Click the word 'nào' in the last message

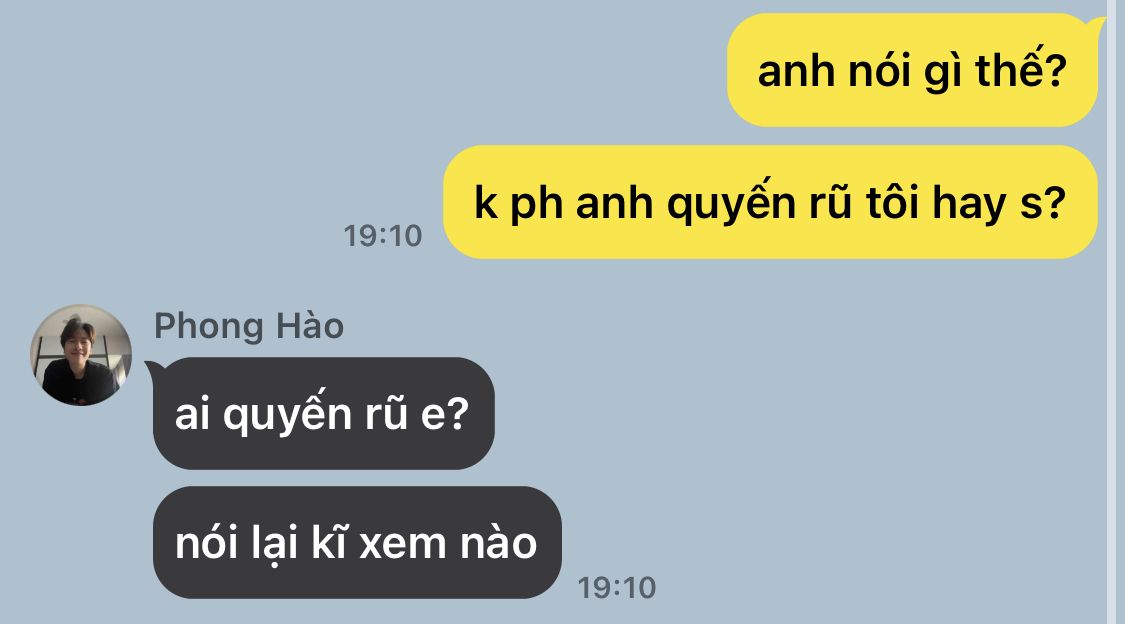[499, 542]
